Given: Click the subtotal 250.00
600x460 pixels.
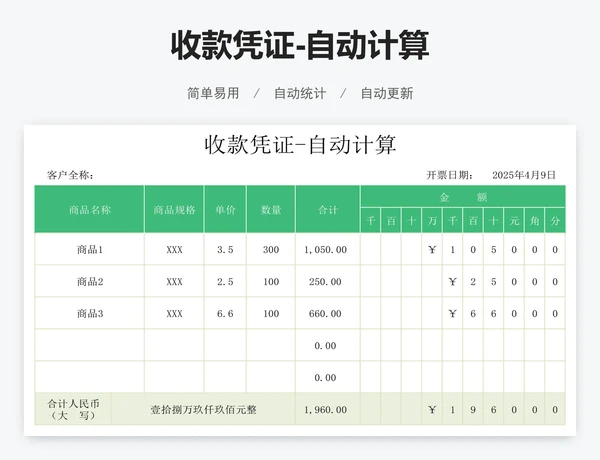Looking at the screenshot, I should click(326, 282).
